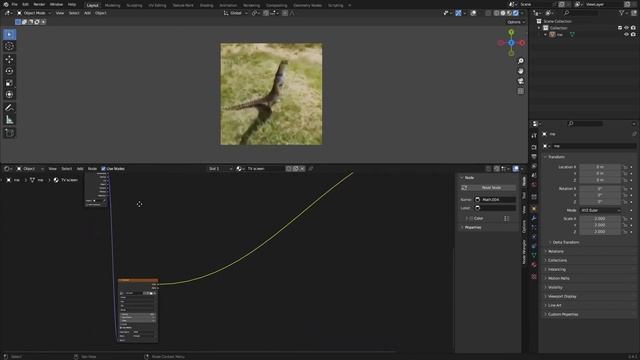Open the Object properties orange square tab
Image resolution: width=640 pixels, height=360 pixels.
[534, 209]
